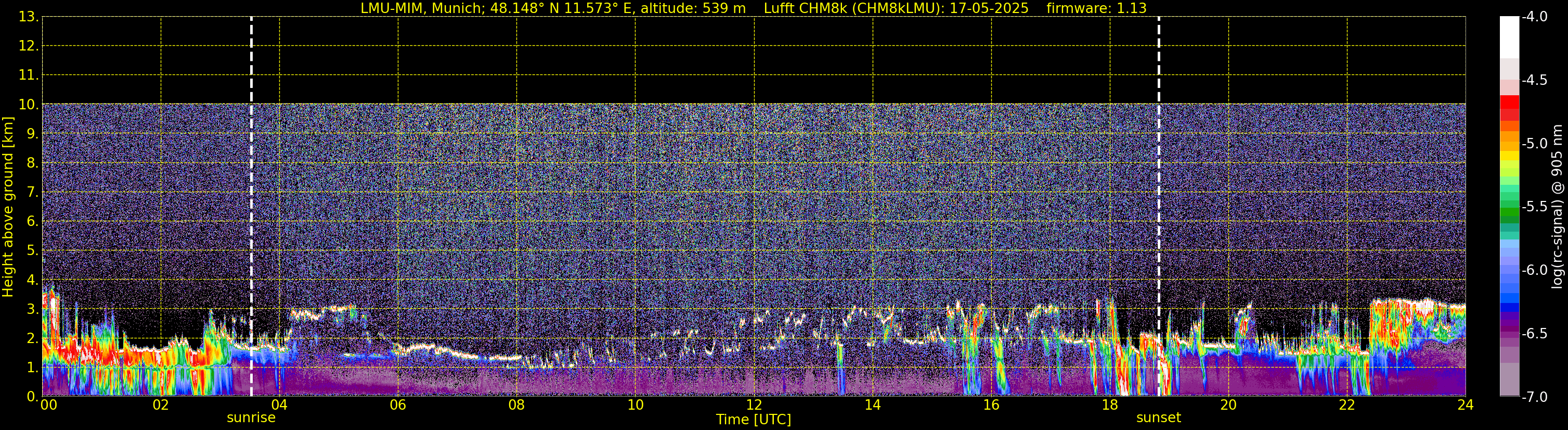Click the '17-05-2025' date in title
This screenshot has height=430, width=1568.
pyautogui.click(x=989, y=8)
